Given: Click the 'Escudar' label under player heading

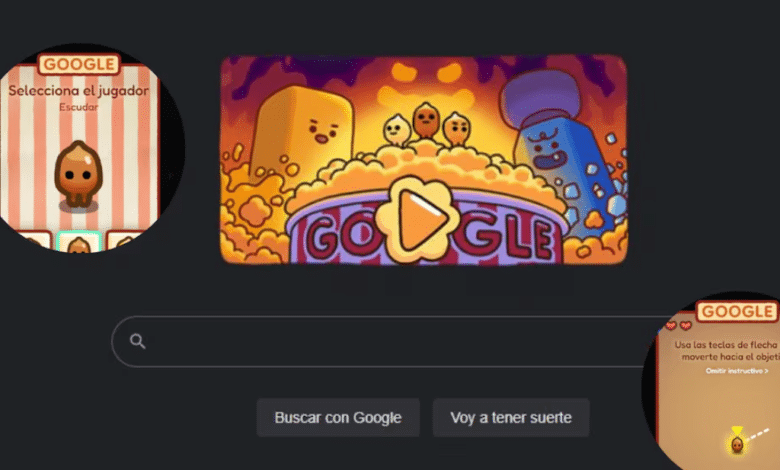Looking at the screenshot, I should click(x=79, y=107).
